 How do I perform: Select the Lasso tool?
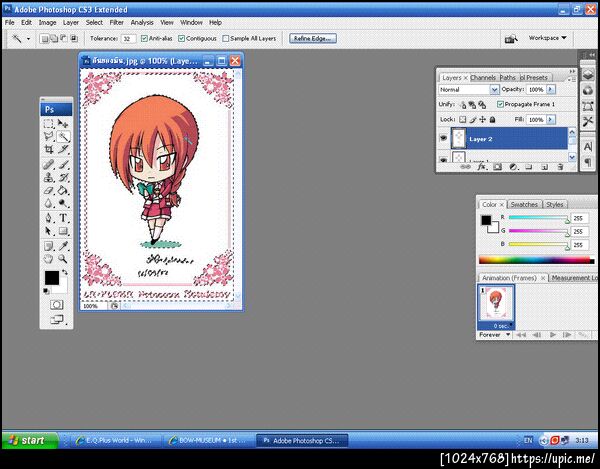click(48, 136)
